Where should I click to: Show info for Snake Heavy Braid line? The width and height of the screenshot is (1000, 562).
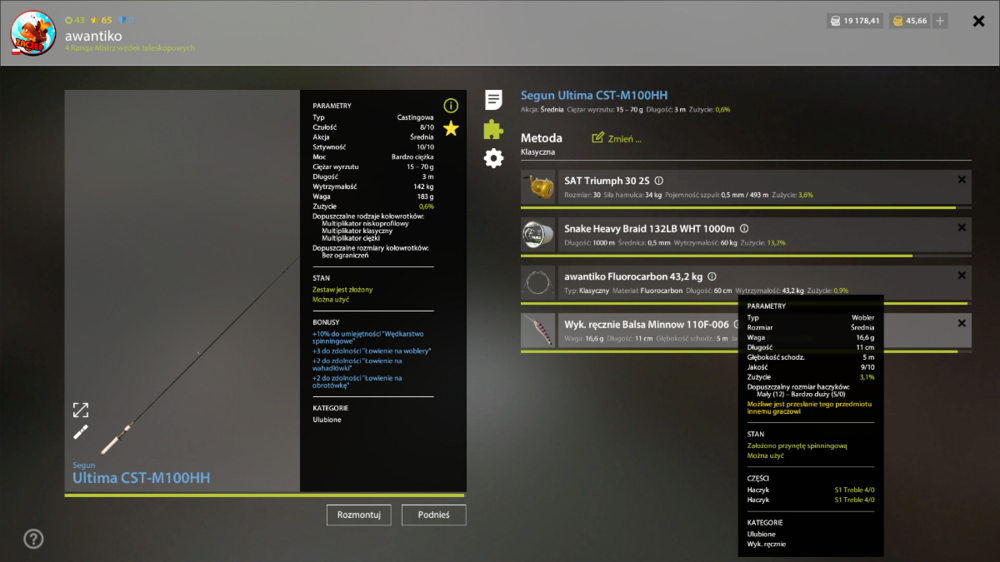click(x=744, y=228)
